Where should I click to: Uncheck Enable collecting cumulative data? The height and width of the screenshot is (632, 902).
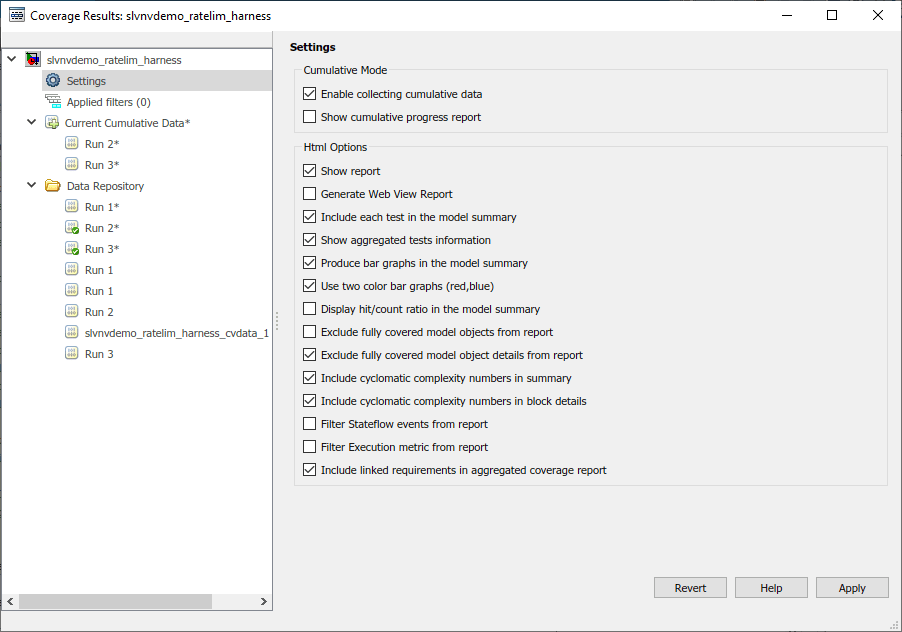click(309, 94)
